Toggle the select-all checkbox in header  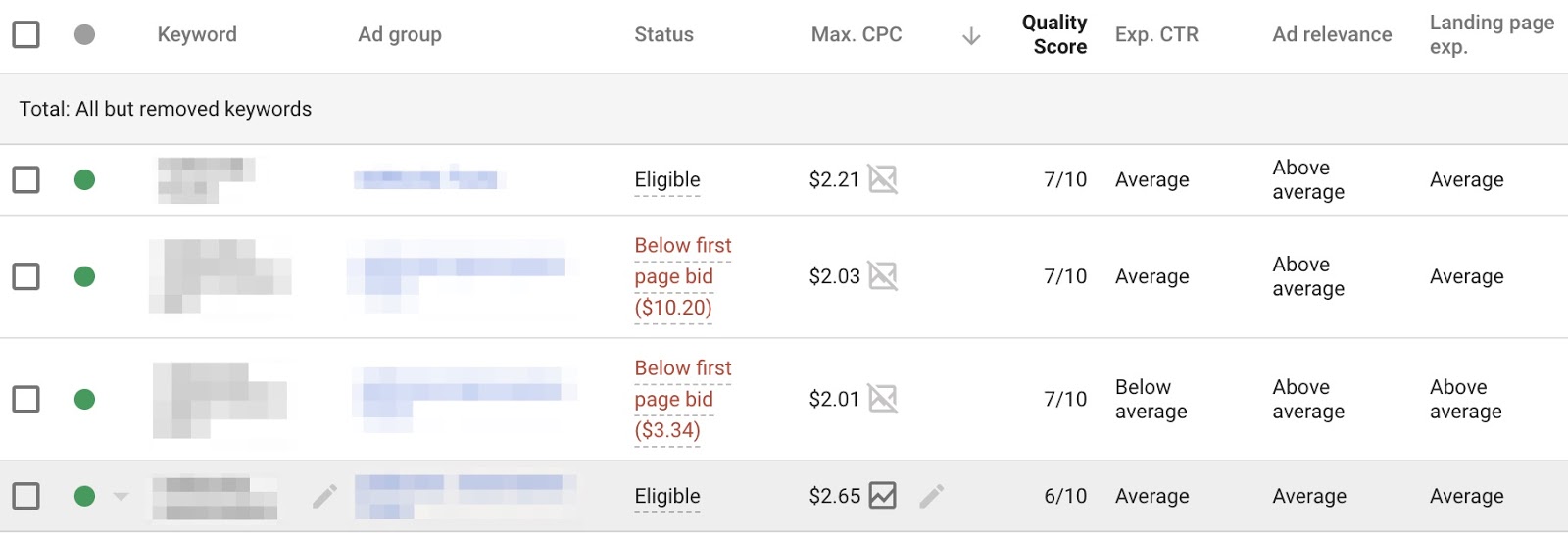[26, 34]
